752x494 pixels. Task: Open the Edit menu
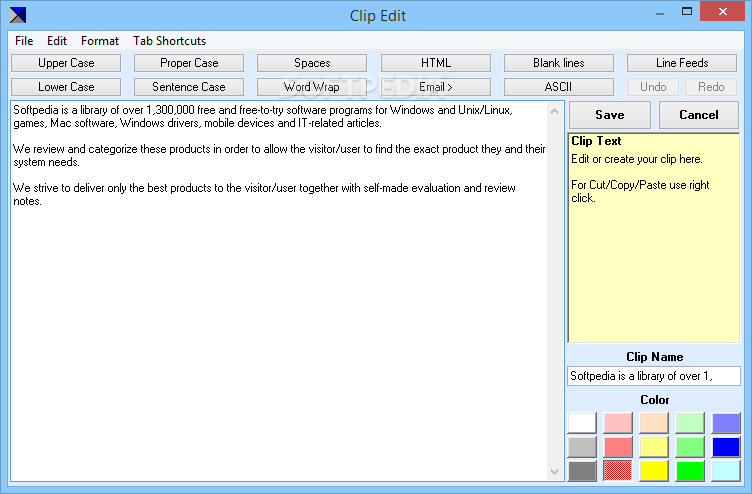(x=57, y=41)
